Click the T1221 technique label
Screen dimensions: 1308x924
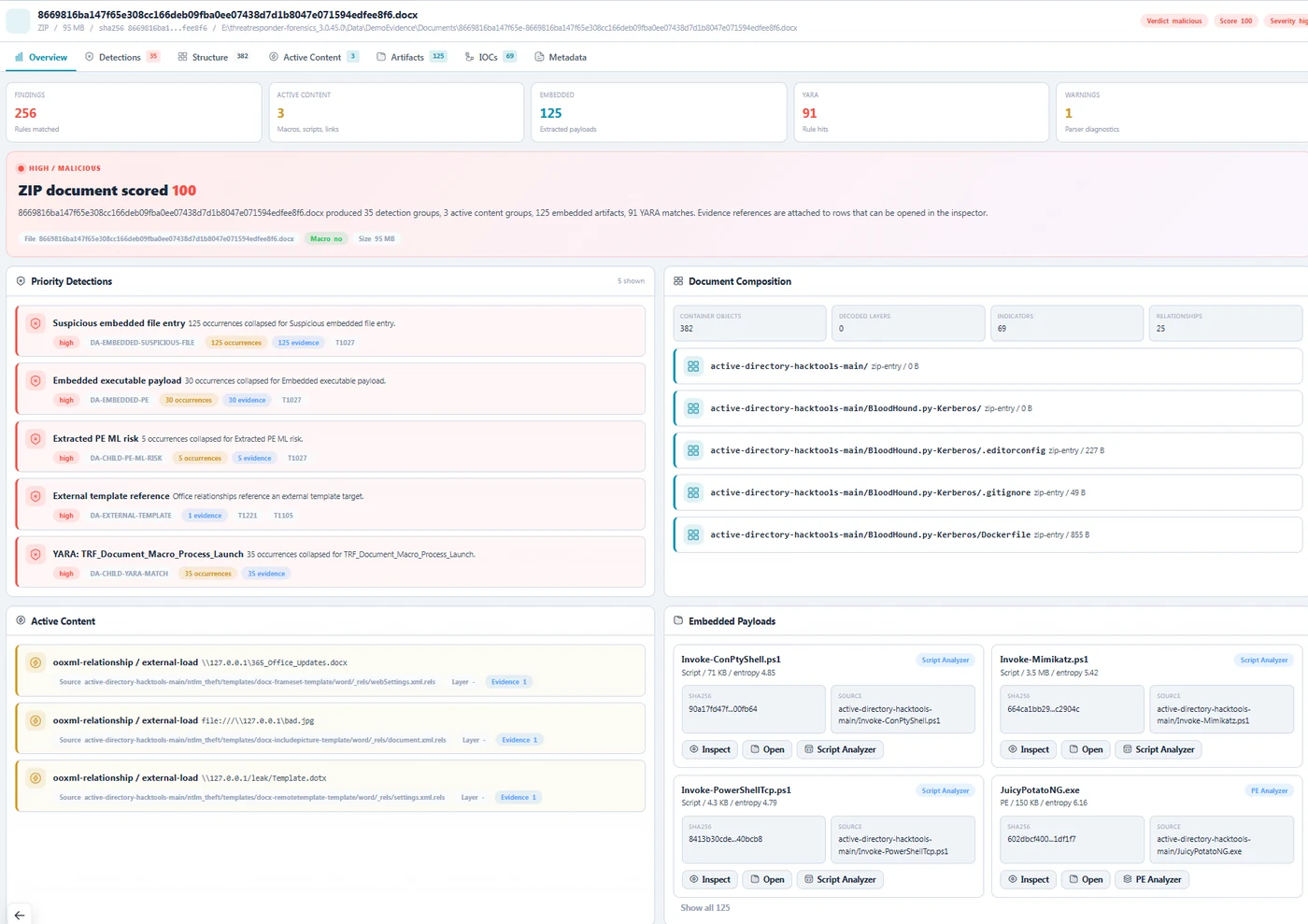[x=248, y=516]
